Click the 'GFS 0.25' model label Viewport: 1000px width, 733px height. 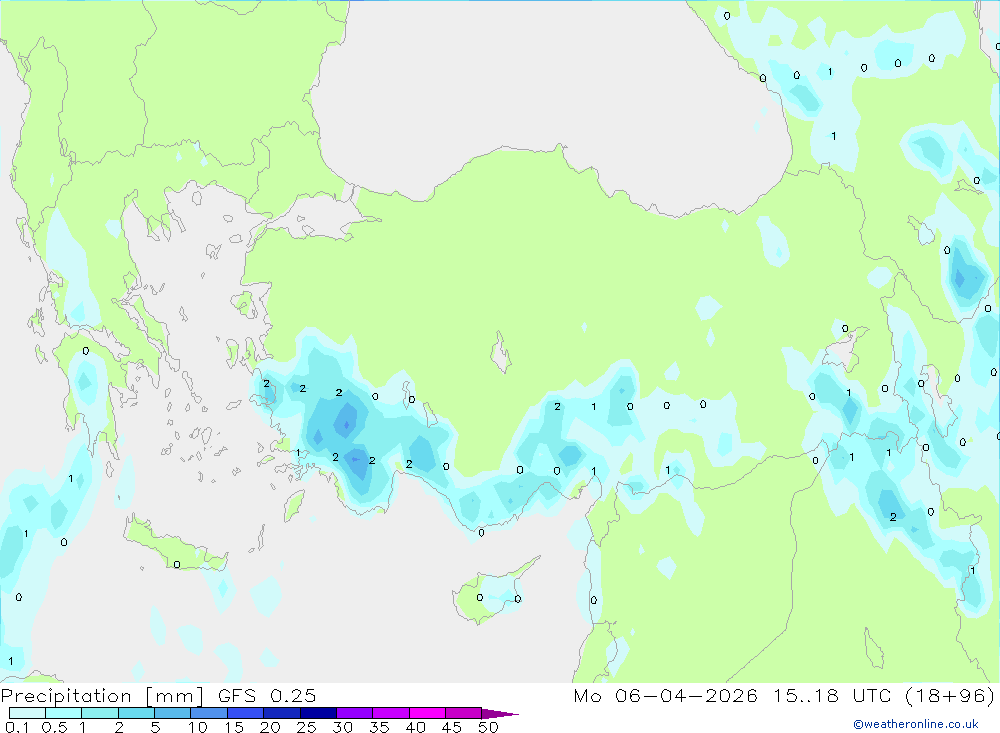click(267, 696)
